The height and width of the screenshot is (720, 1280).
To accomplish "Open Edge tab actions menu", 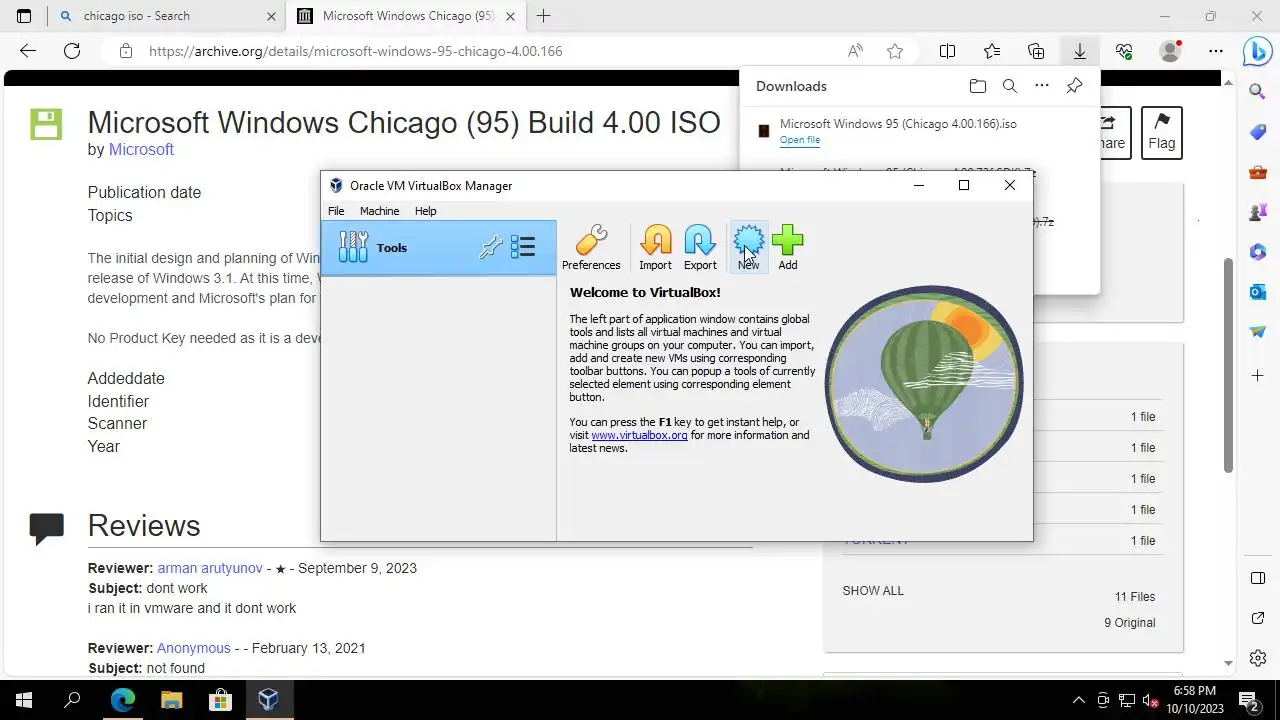I will click(x=24, y=16).
